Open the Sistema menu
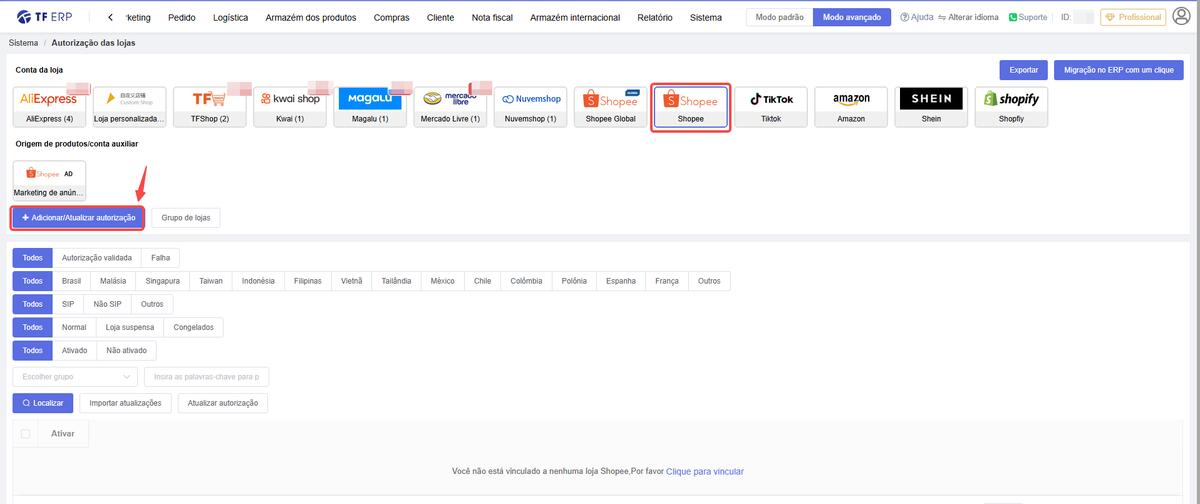Viewport: 1200px width, 504px height. pyautogui.click(x=706, y=17)
